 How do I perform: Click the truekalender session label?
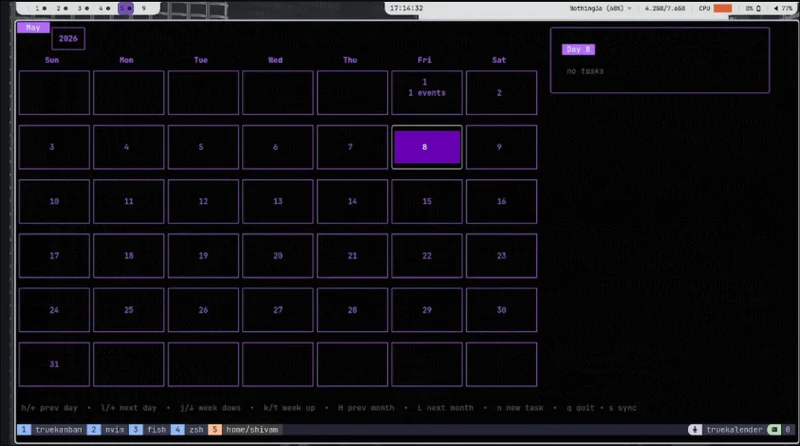point(734,430)
